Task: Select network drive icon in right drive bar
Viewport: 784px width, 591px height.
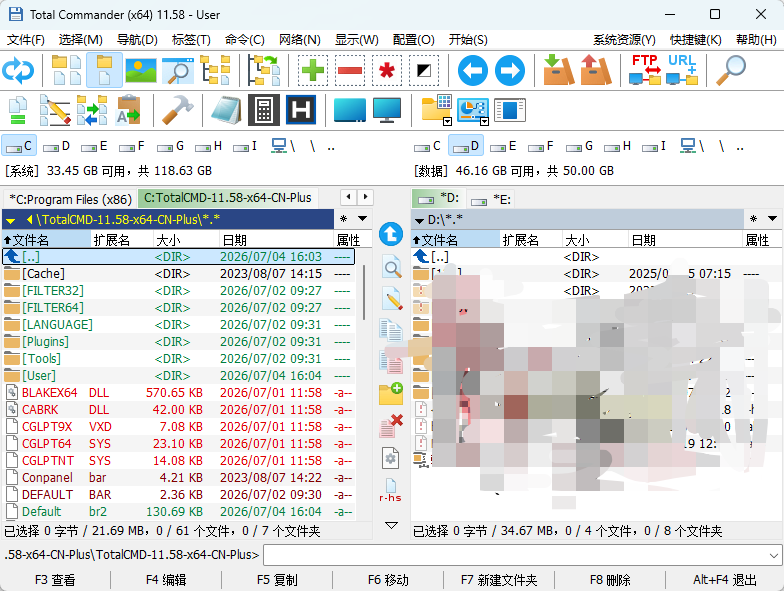Action: 692,146
